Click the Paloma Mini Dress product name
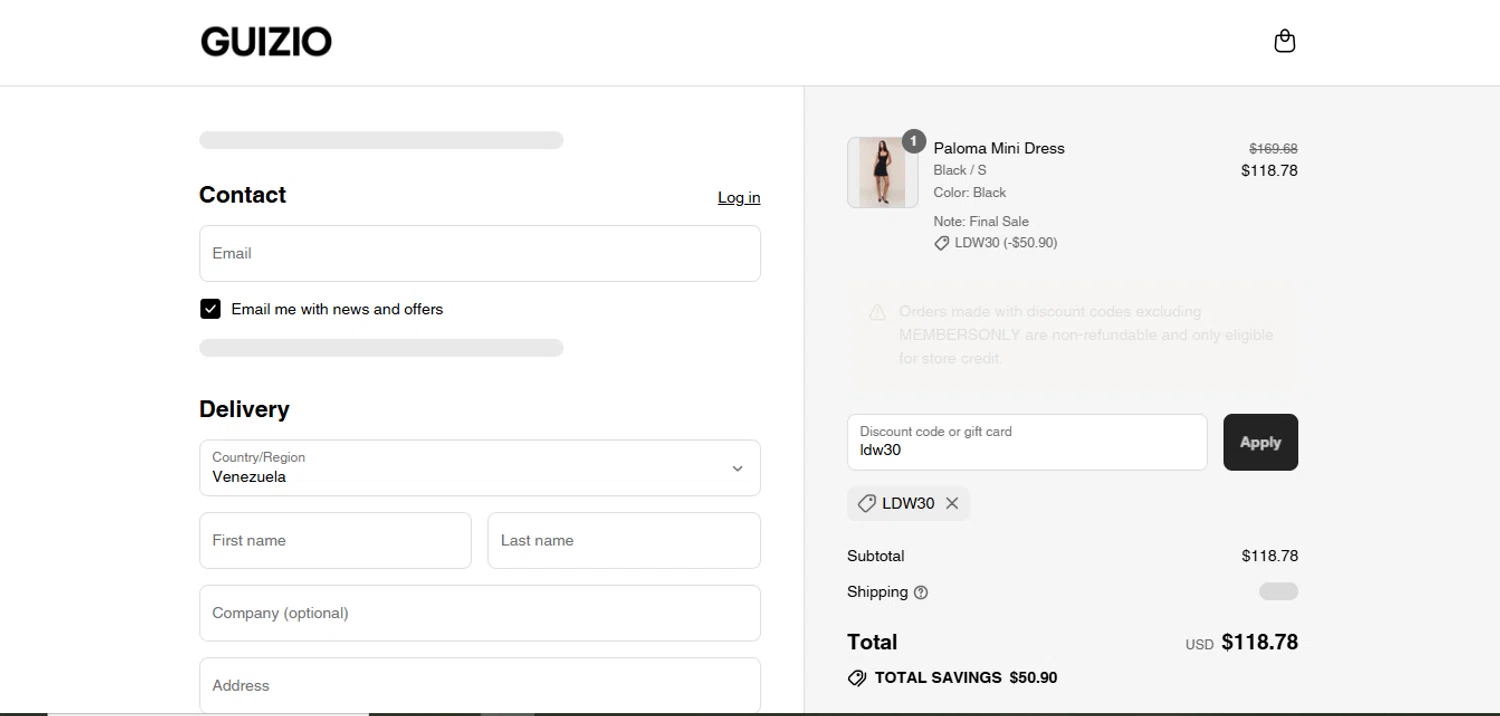 pyautogui.click(x=999, y=148)
